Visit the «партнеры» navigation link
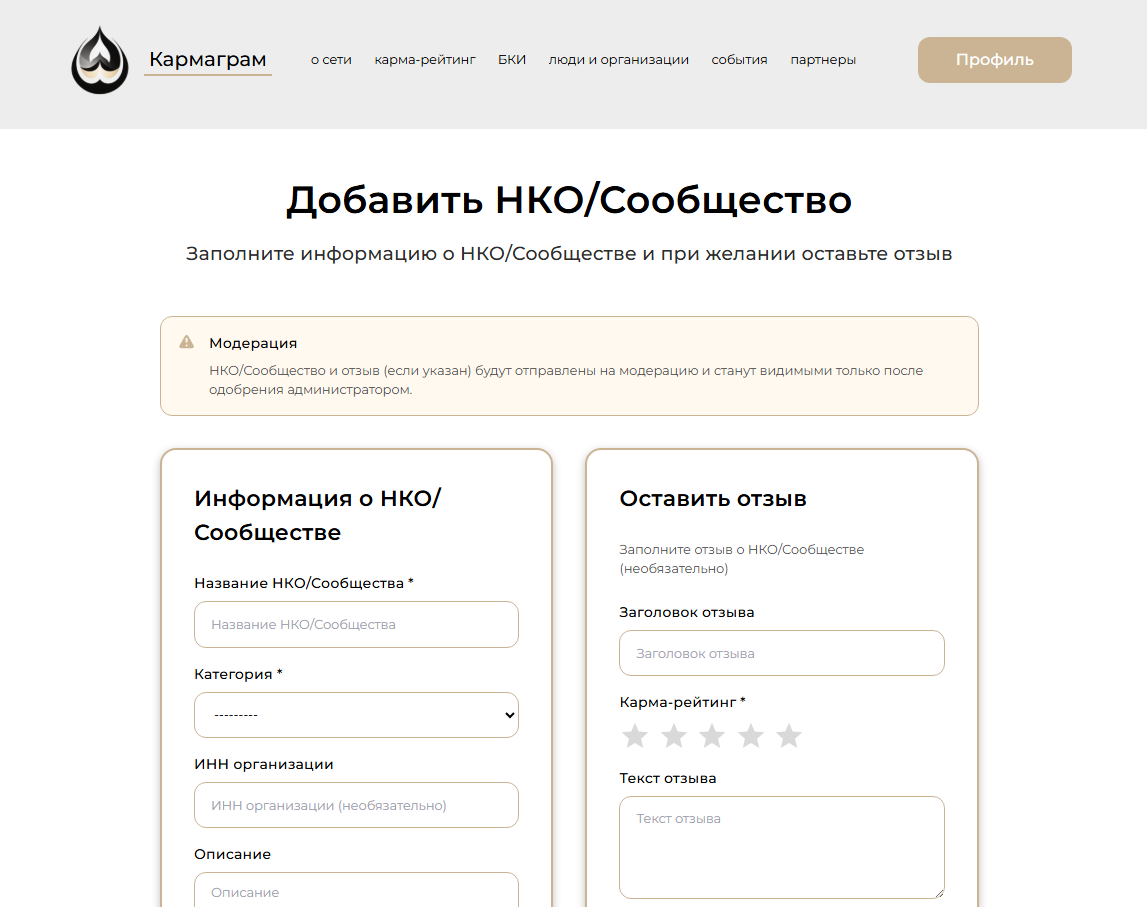The width and height of the screenshot is (1147, 907). [823, 60]
